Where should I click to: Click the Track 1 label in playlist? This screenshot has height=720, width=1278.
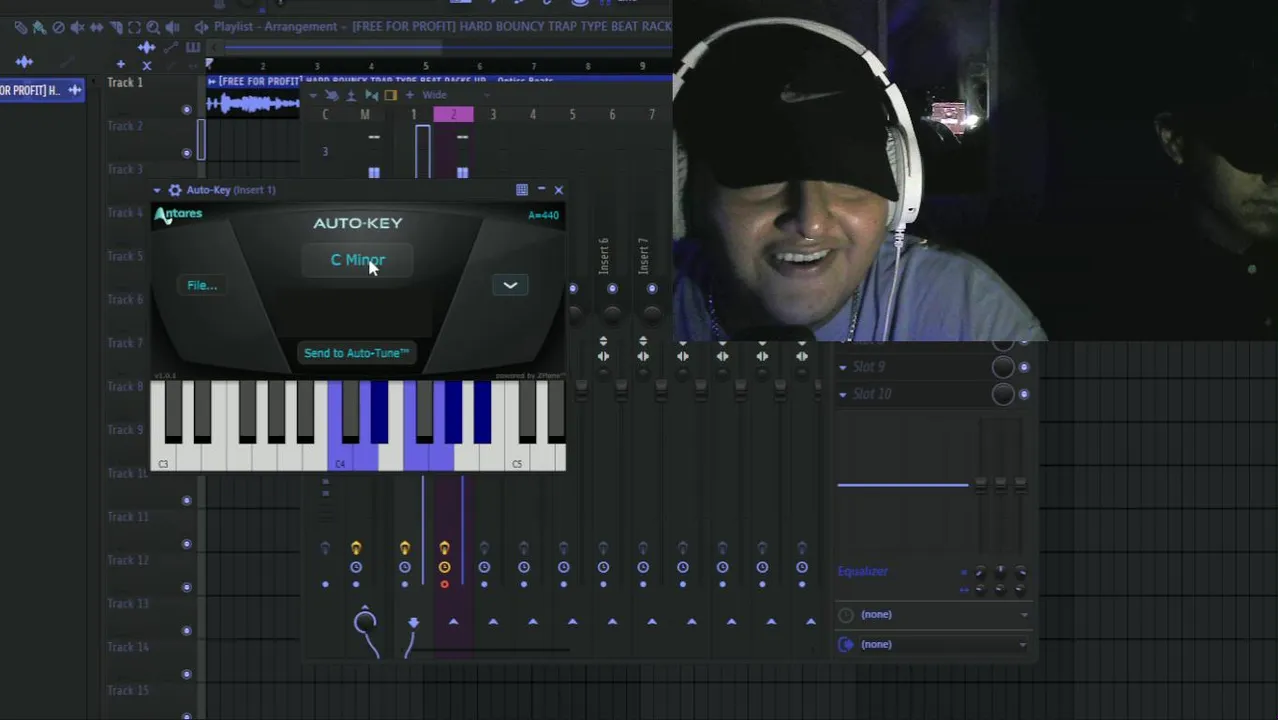point(125,83)
